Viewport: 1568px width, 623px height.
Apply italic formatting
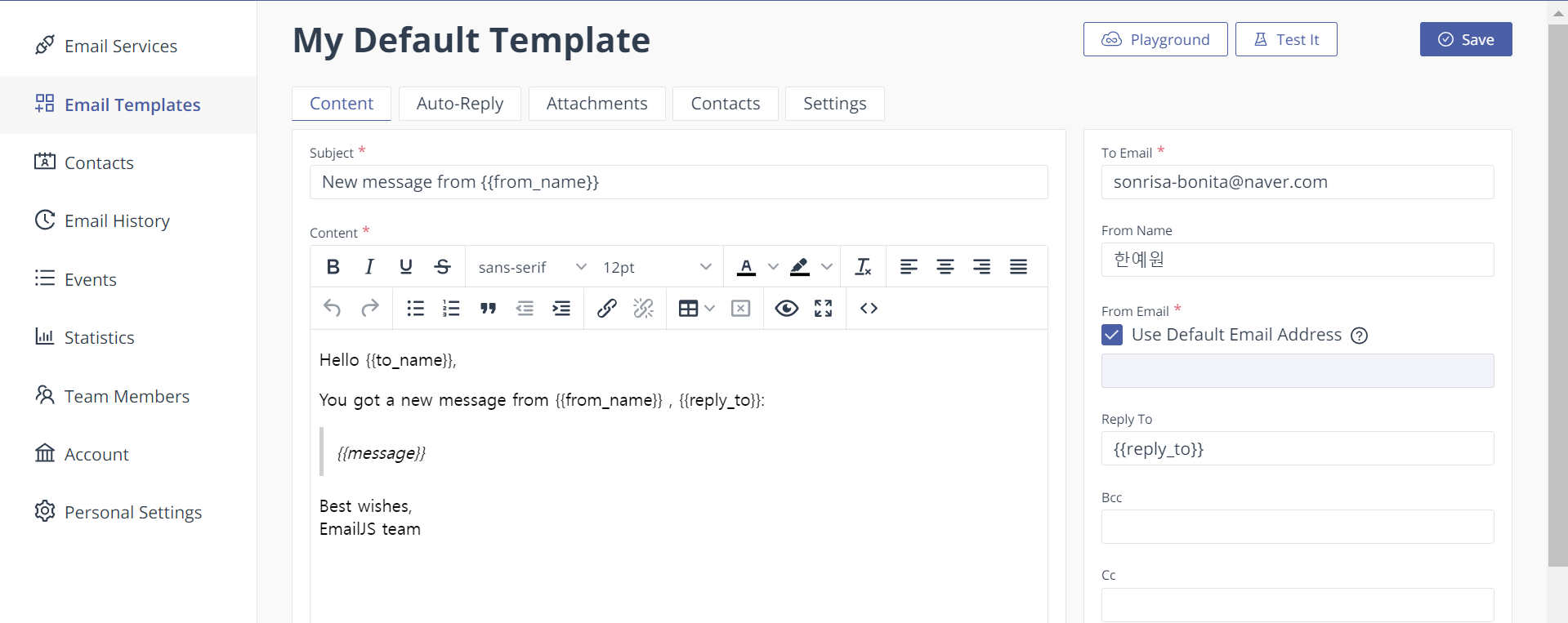369,266
